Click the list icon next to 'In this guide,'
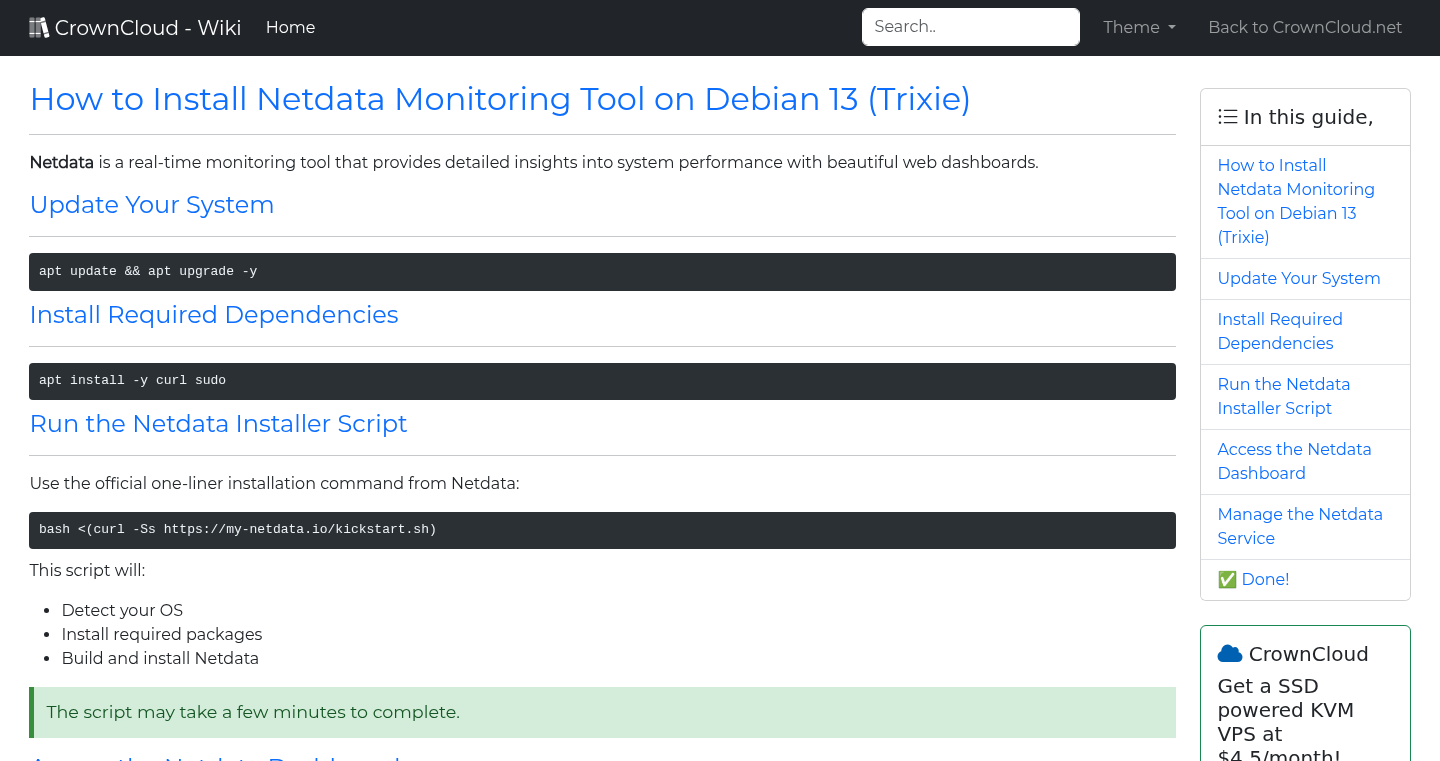The image size is (1440, 761). pyautogui.click(x=1227, y=116)
